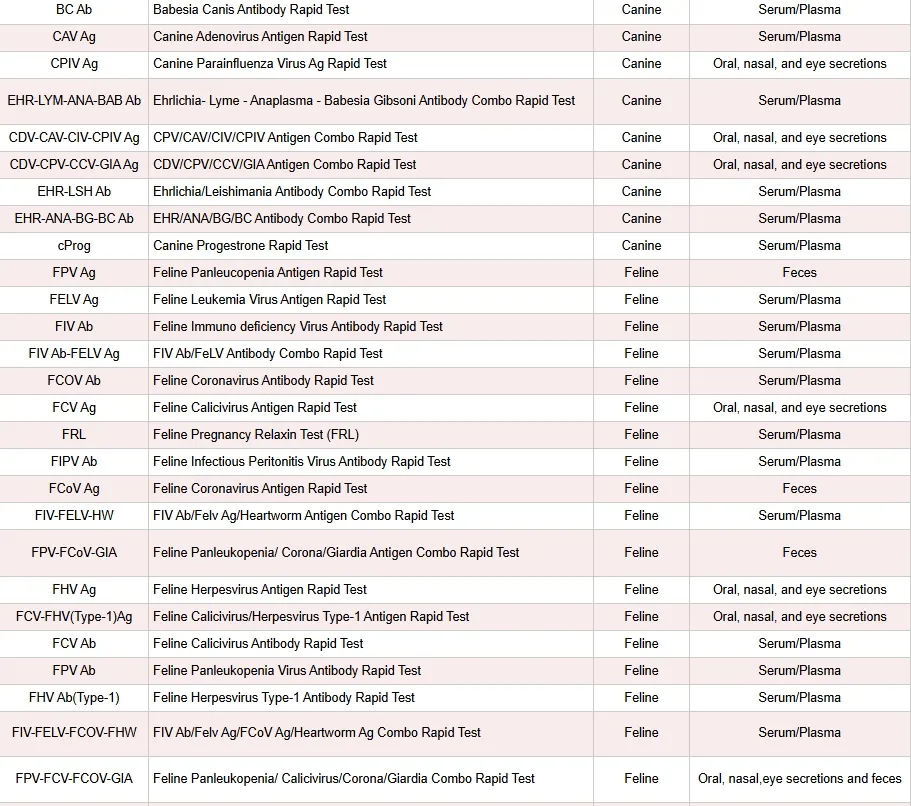Click 'Oral, nasal,eye secretions and feces' cell
Viewport: 911px width, 806px height.
pos(799,779)
